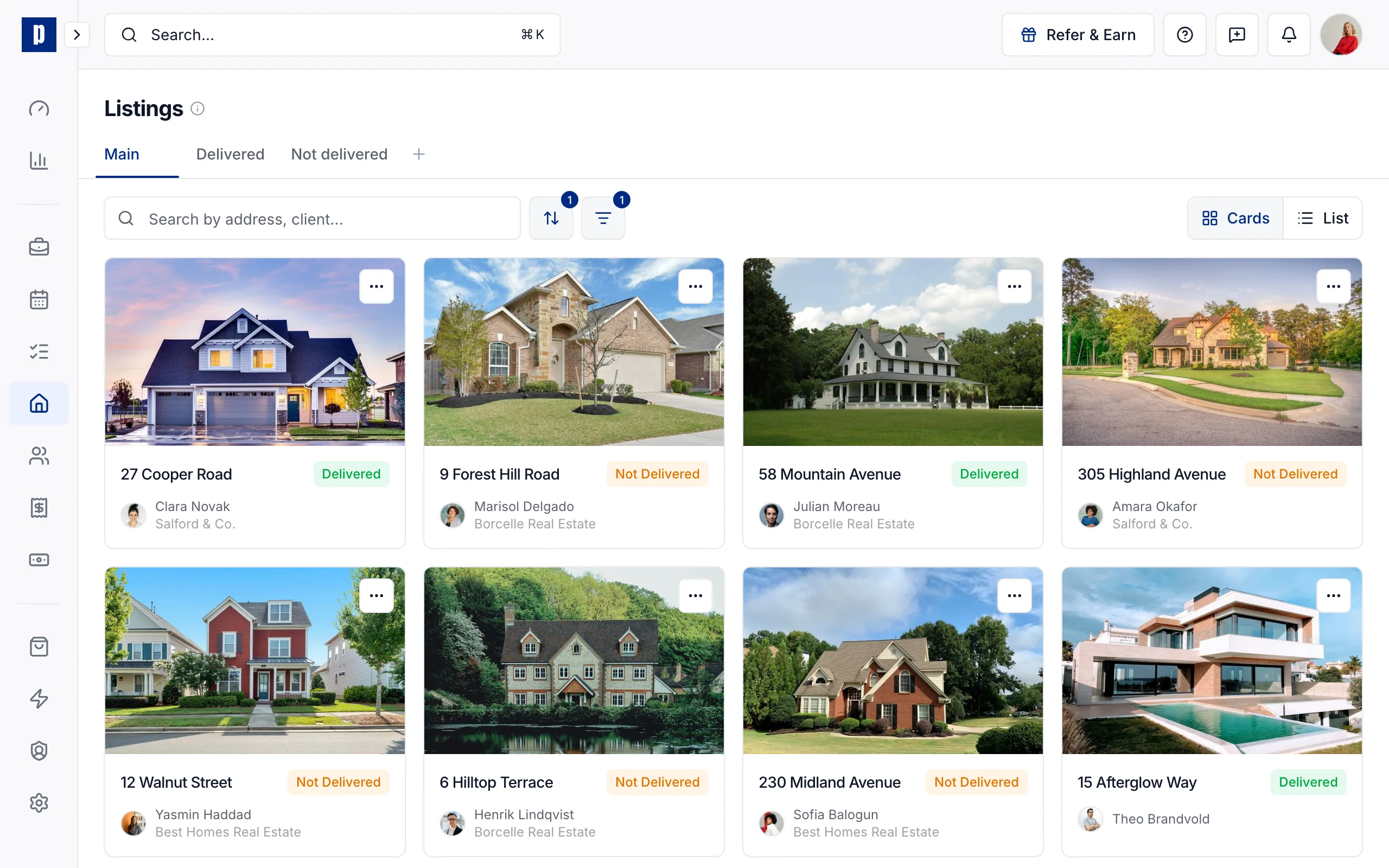Open the bar chart reports icon

pyautogui.click(x=39, y=160)
